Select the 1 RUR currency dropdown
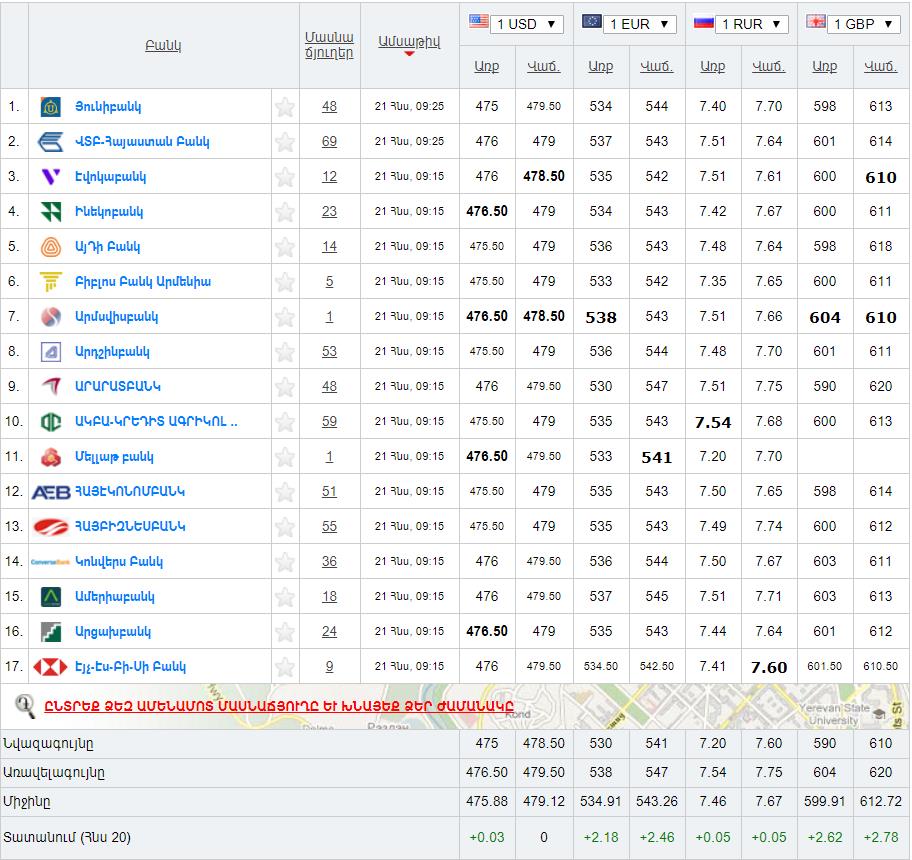Viewport: 912px width, 860px height. coord(752,24)
